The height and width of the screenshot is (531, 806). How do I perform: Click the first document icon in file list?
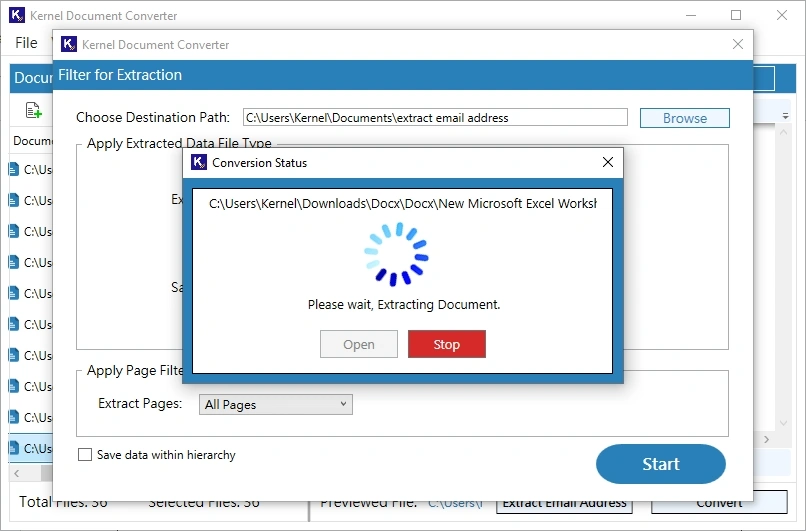coord(14,169)
